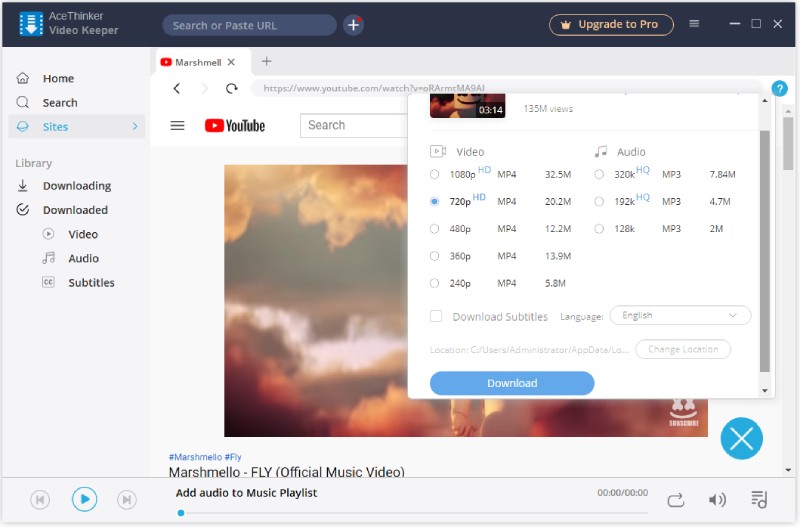Click the AceThinker Video Keeper logo icon

pos(31,24)
